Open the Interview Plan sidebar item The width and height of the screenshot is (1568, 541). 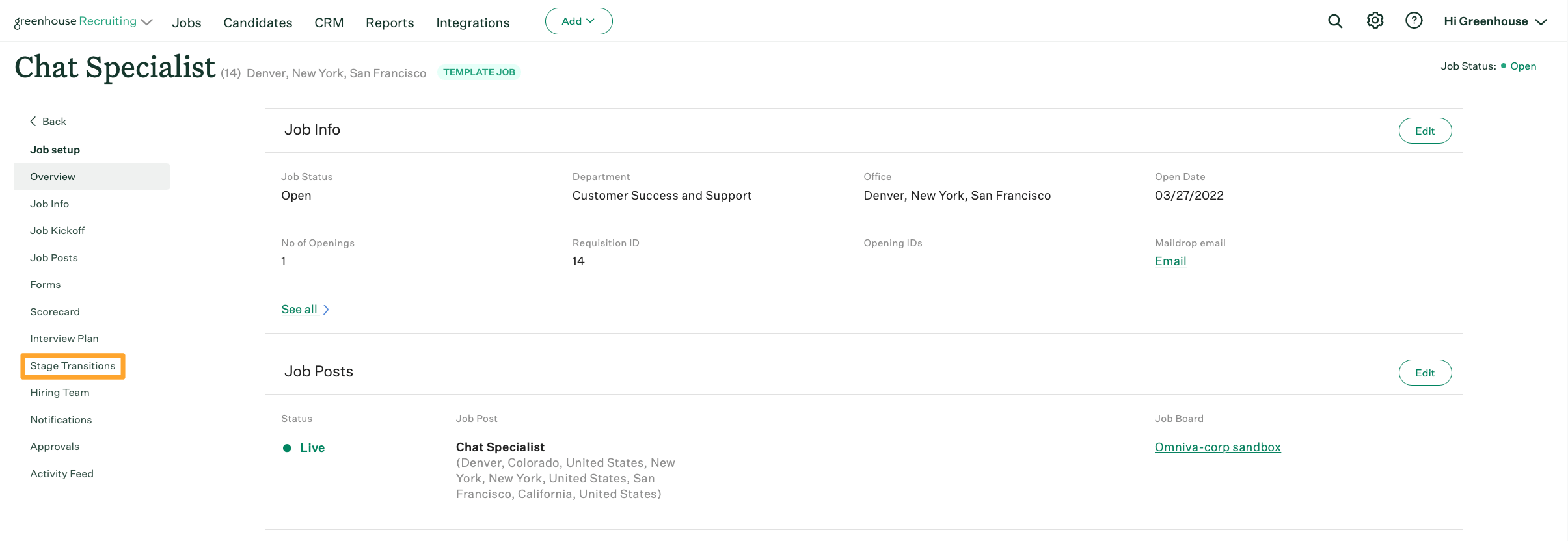pyautogui.click(x=64, y=339)
